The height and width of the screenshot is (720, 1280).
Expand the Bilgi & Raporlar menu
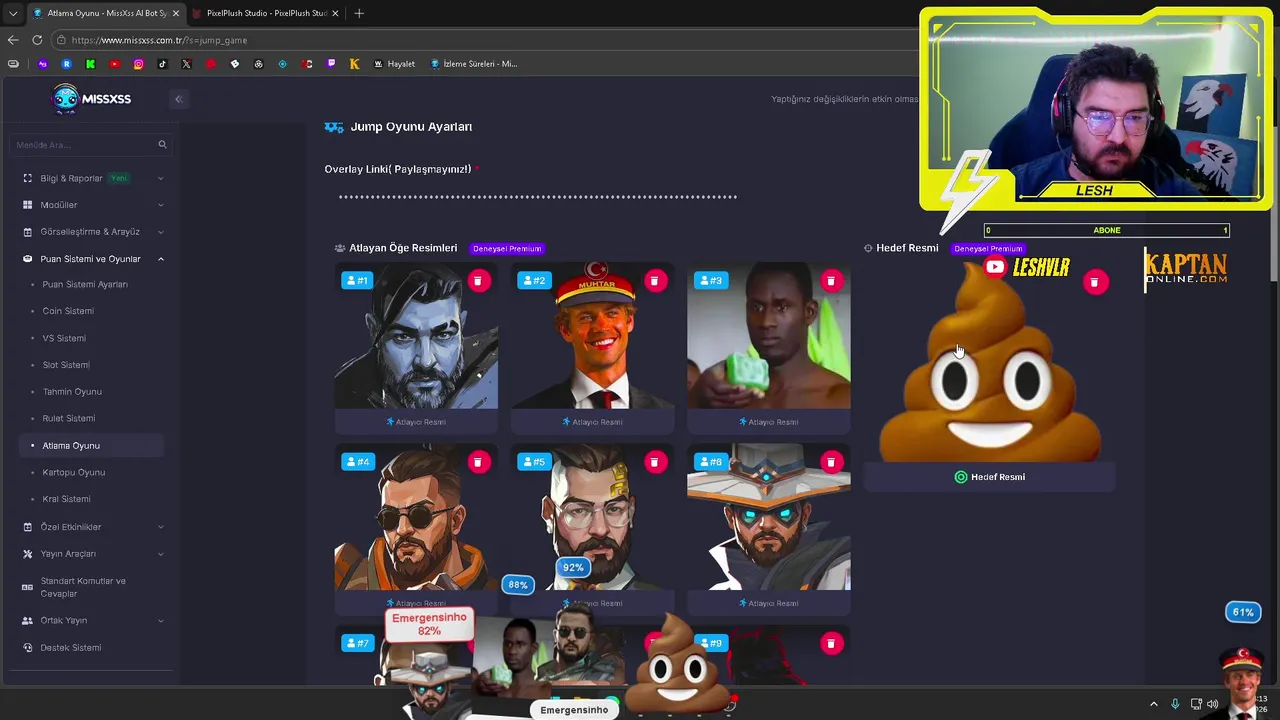pos(93,178)
